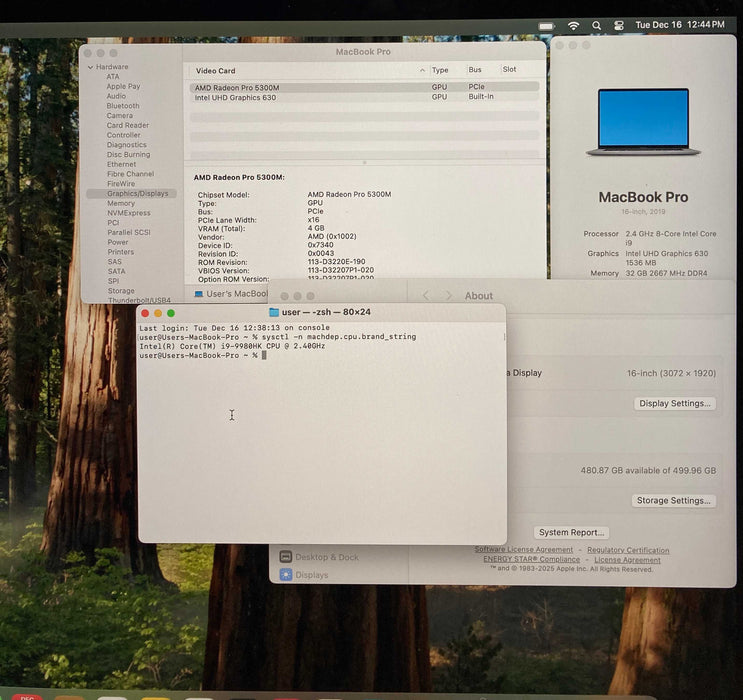Screen dimensions: 743x700
Task: Open Desktop & Dock in Settings sidebar
Action: coord(319,557)
